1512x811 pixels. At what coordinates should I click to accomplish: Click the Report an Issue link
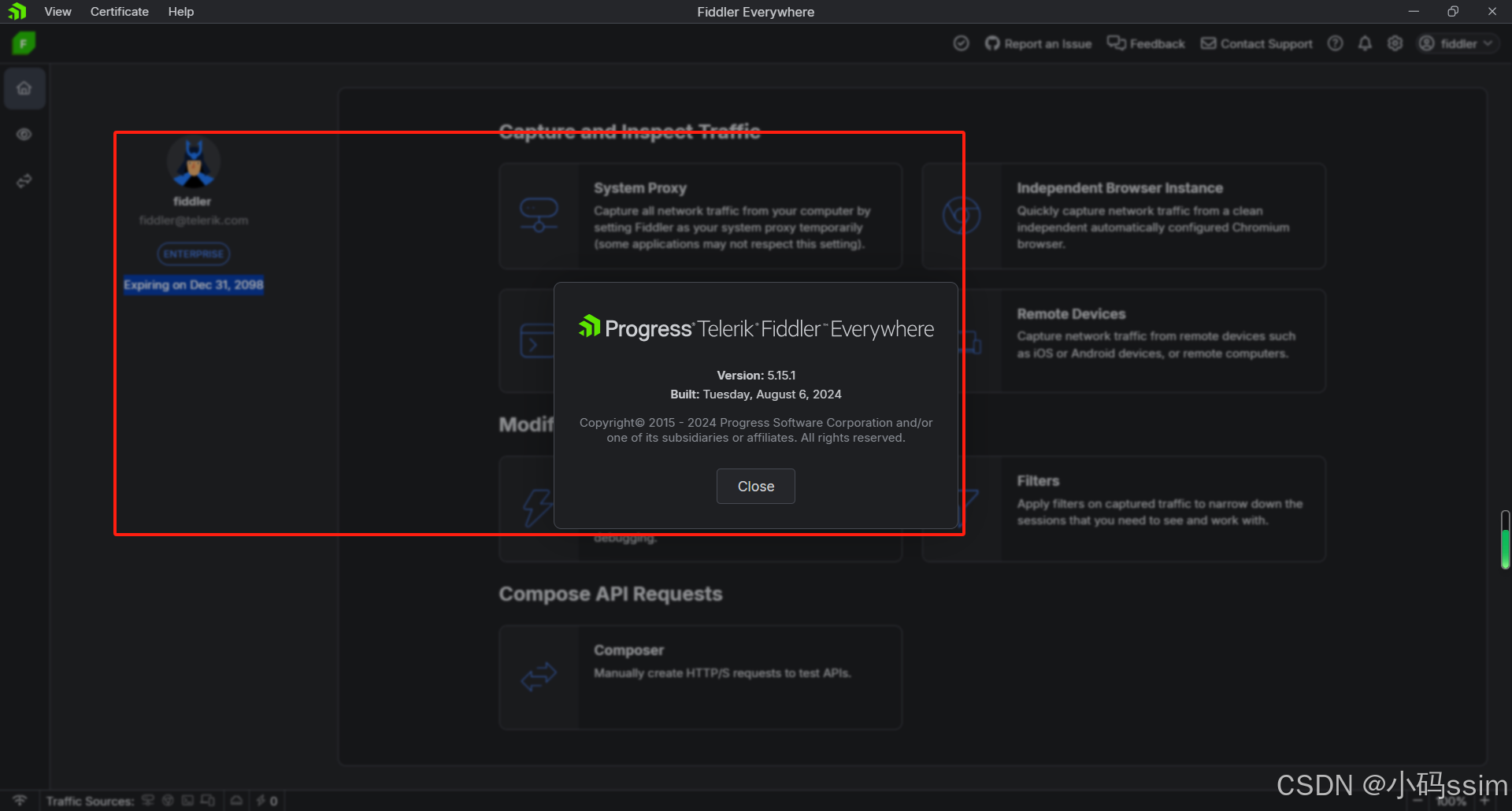click(1038, 43)
